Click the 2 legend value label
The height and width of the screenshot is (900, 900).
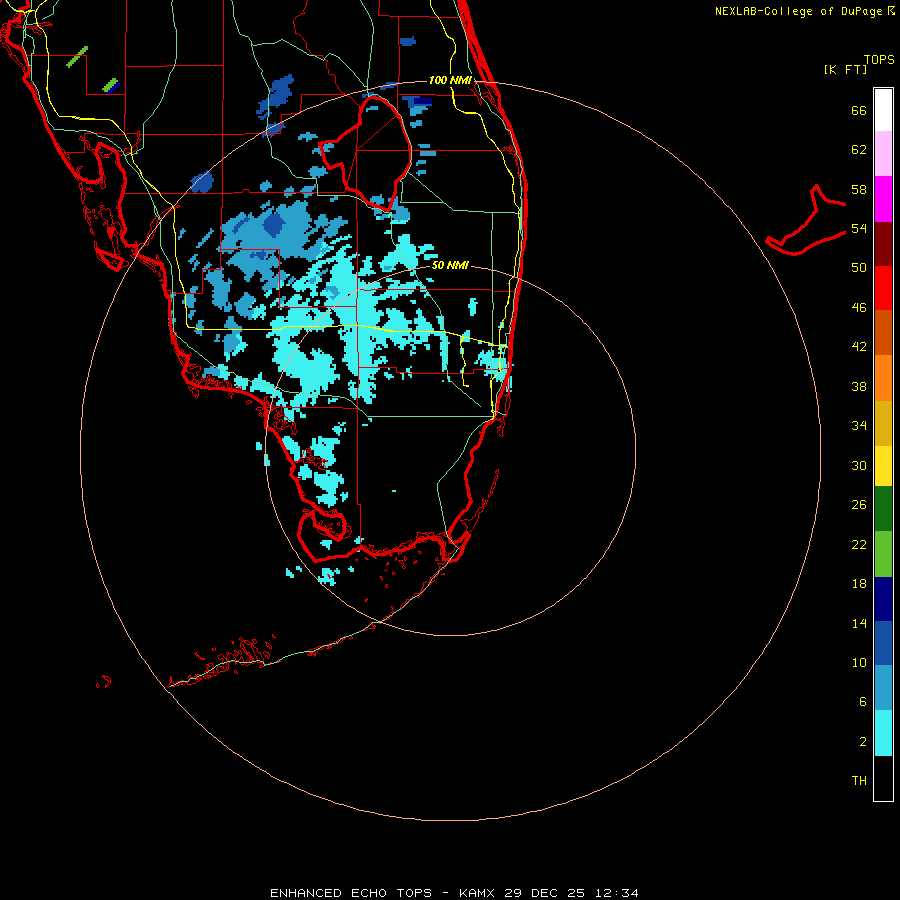(863, 742)
